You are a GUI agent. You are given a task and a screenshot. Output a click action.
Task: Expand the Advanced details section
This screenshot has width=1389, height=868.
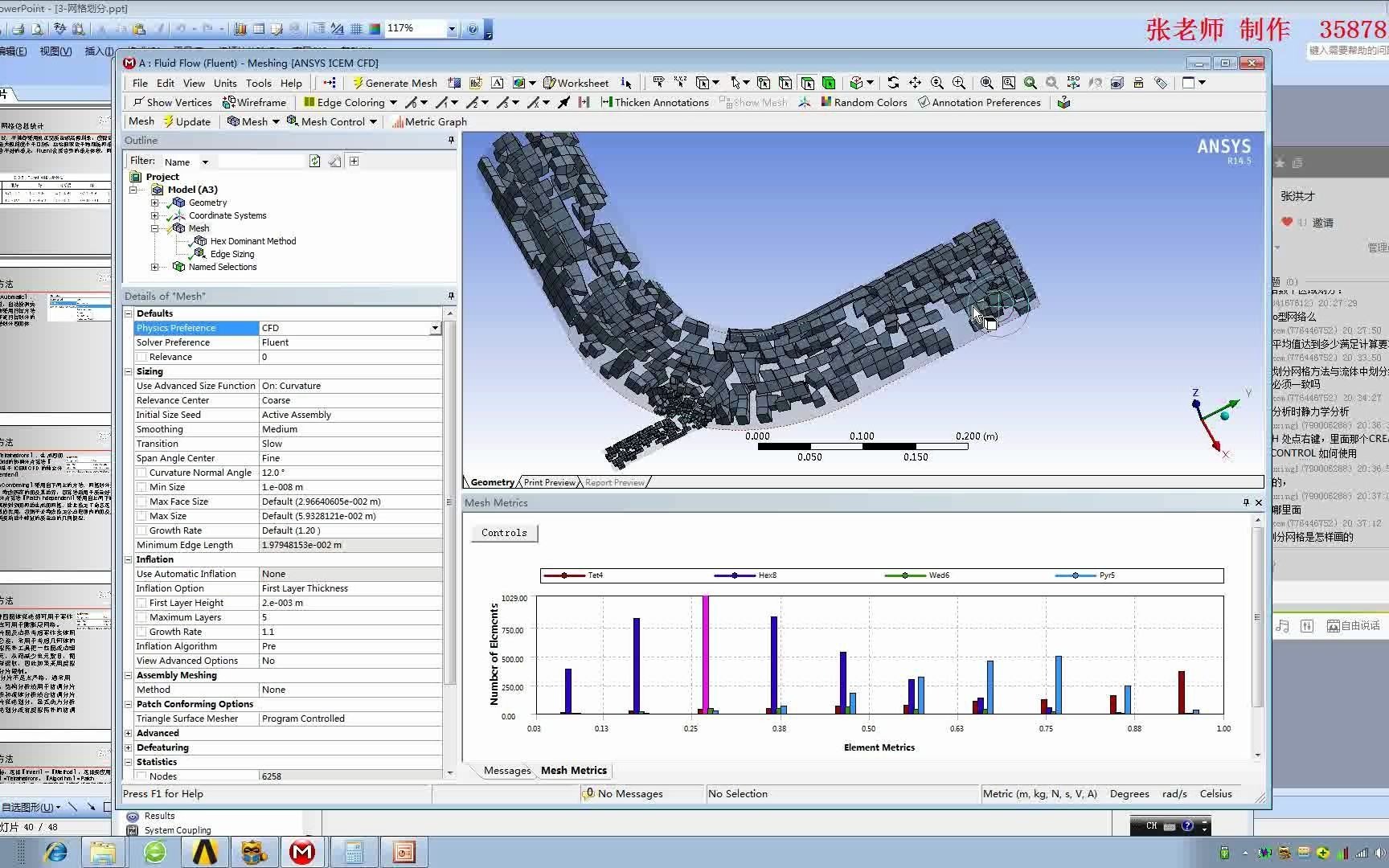click(129, 733)
